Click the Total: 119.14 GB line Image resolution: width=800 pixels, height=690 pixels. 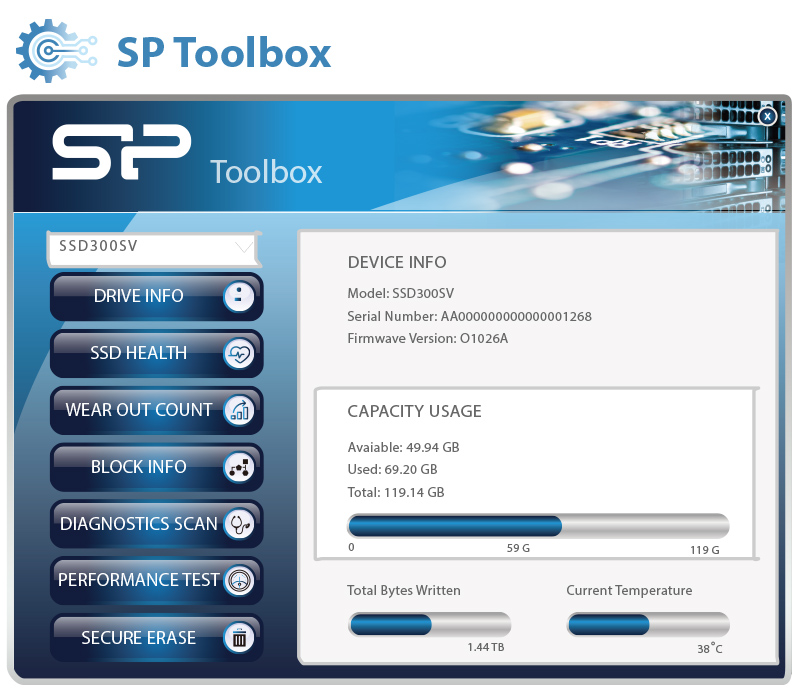(396, 492)
